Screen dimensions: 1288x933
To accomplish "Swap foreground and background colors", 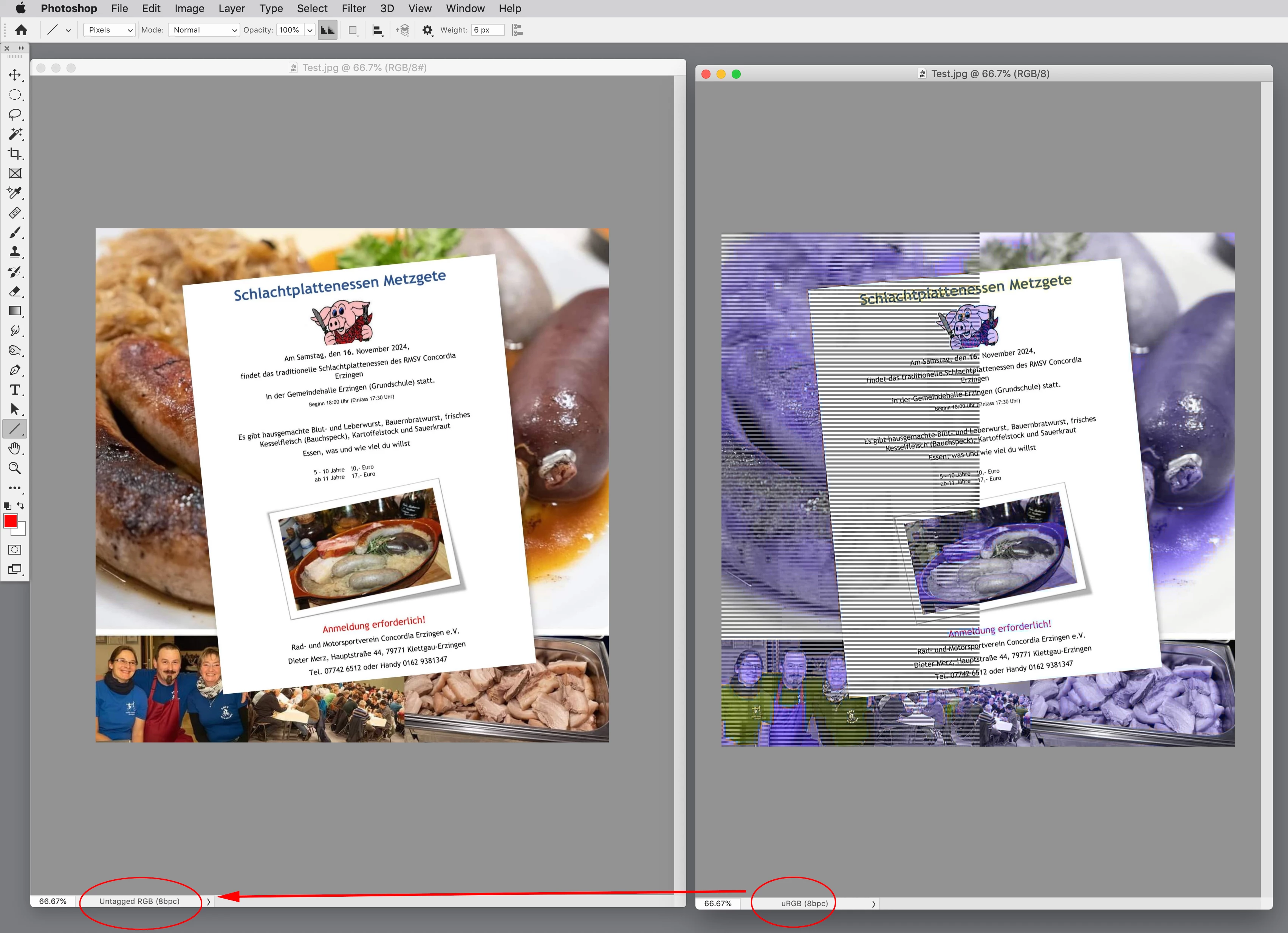I will pos(21,505).
